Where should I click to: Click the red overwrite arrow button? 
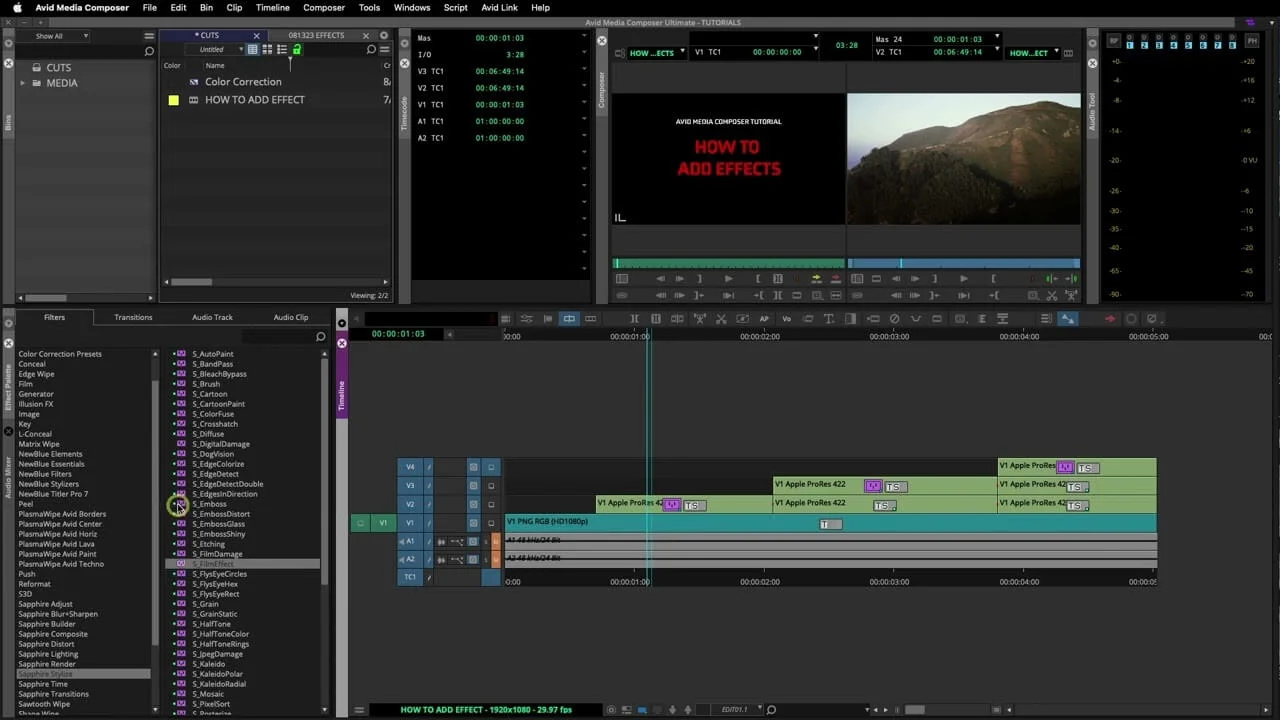point(836,278)
